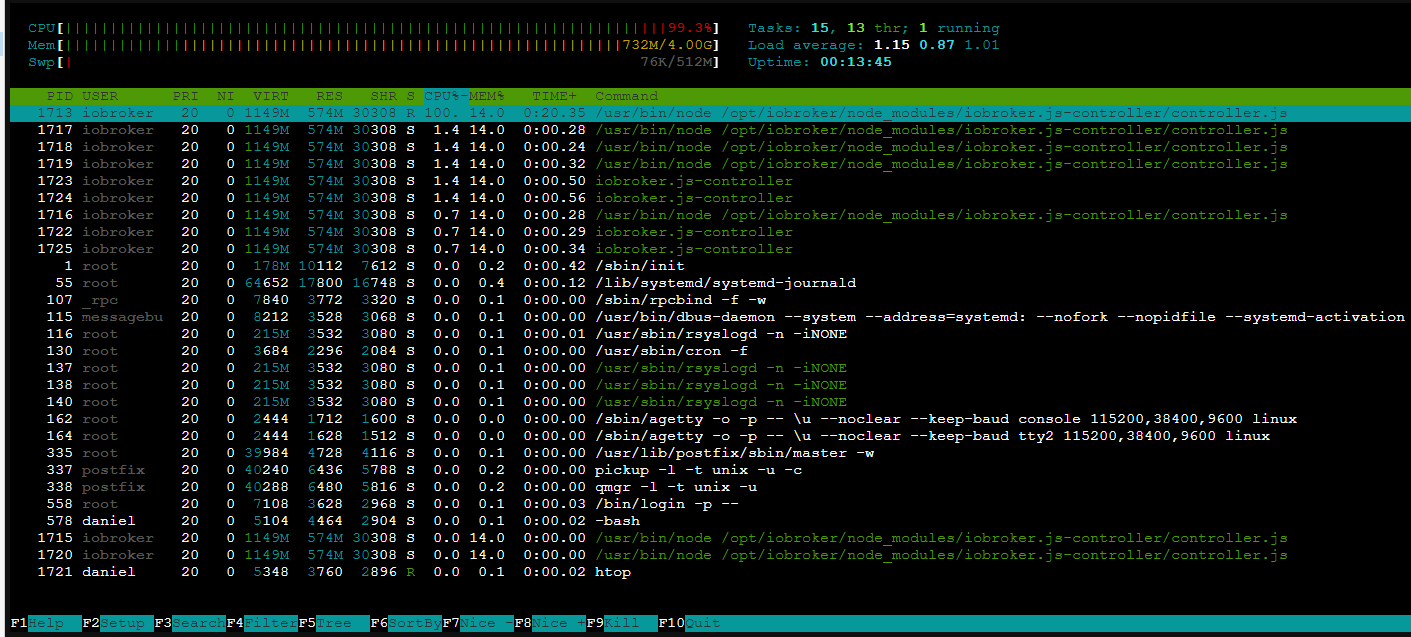Click the Tasks count text
The height and width of the screenshot is (637, 1411).
click(x=873, y=28)
